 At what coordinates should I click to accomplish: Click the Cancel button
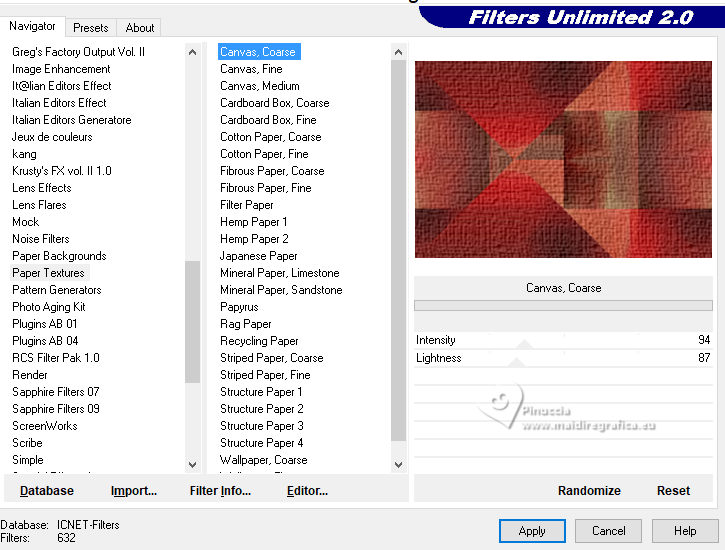(x=608, y=531)
